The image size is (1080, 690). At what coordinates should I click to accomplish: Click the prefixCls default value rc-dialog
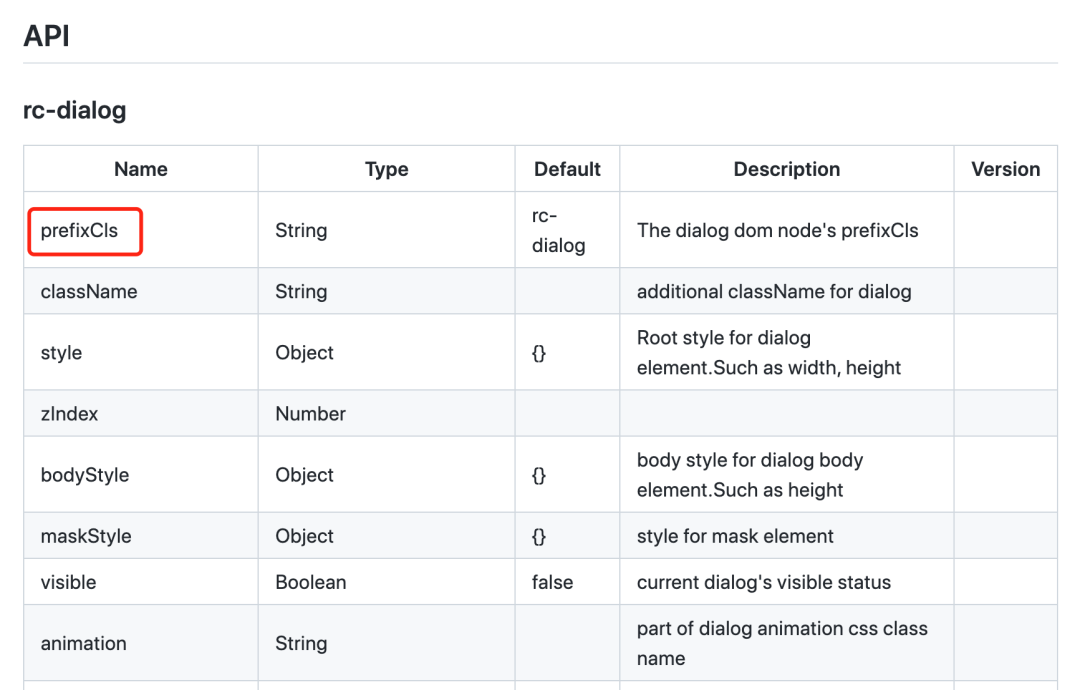558,231
